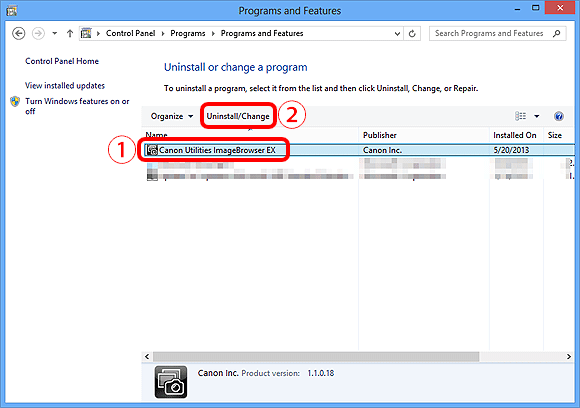The width and height of the screenshot is (580, 408).
Task: Refresh the Programs and Features list
Action: click(x=412, y=34)
